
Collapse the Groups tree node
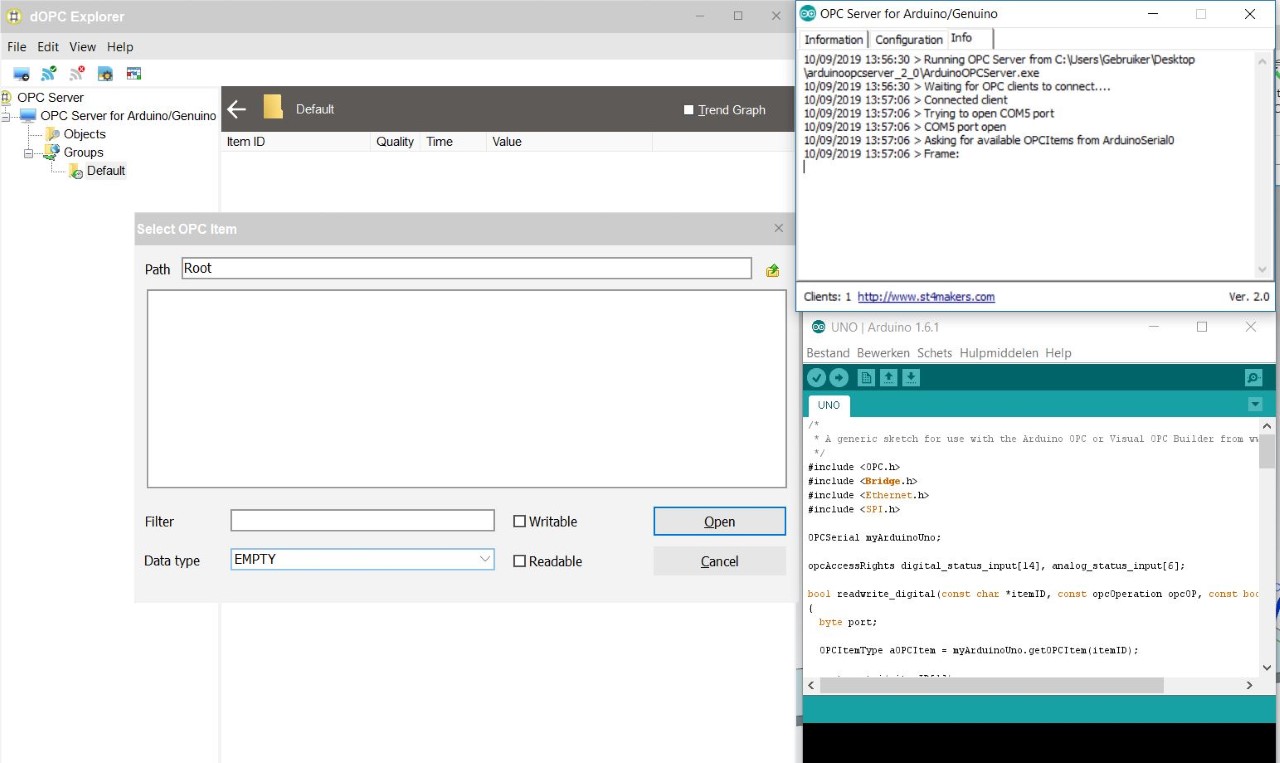[29, 153]
